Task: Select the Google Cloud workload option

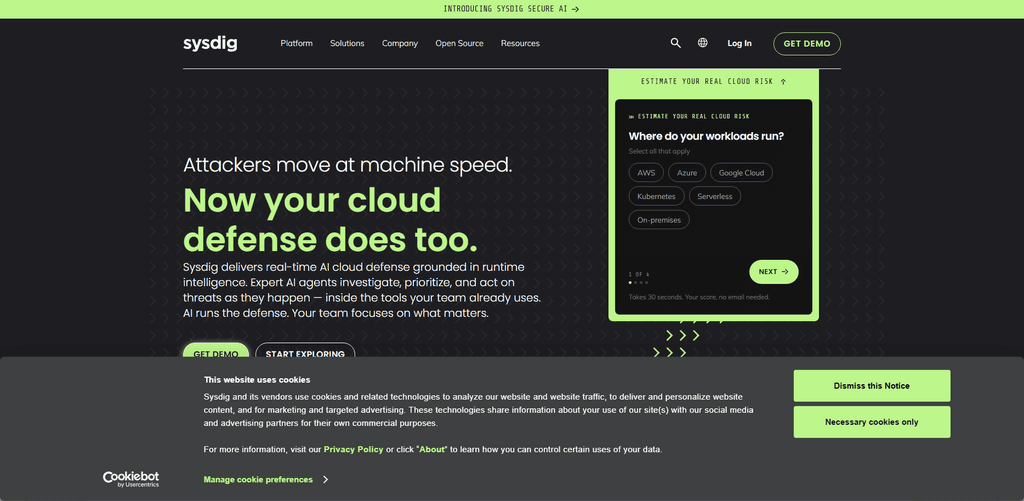Action: point(741,173)
